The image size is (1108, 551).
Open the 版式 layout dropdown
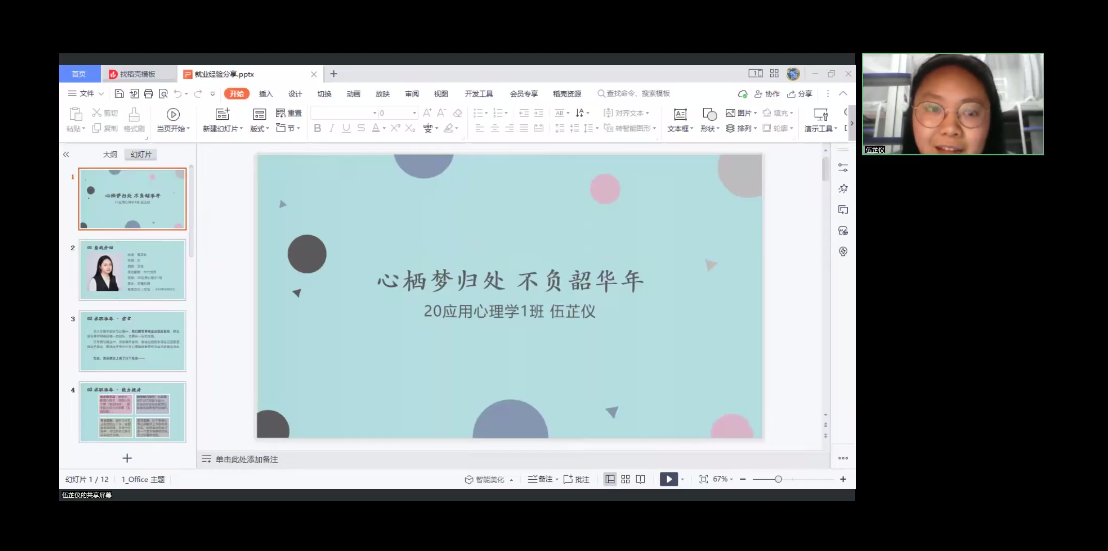pyautogui.click(x=259, y=128)
